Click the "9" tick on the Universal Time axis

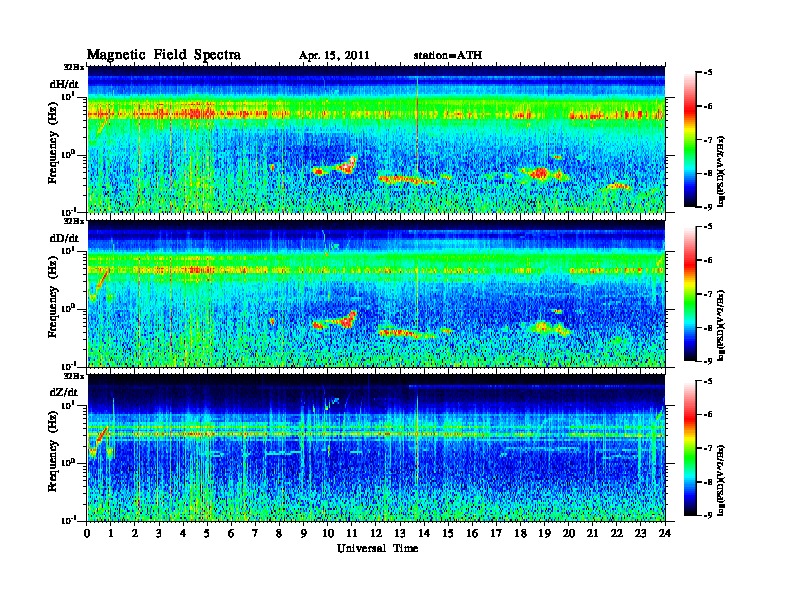[304, 534]
